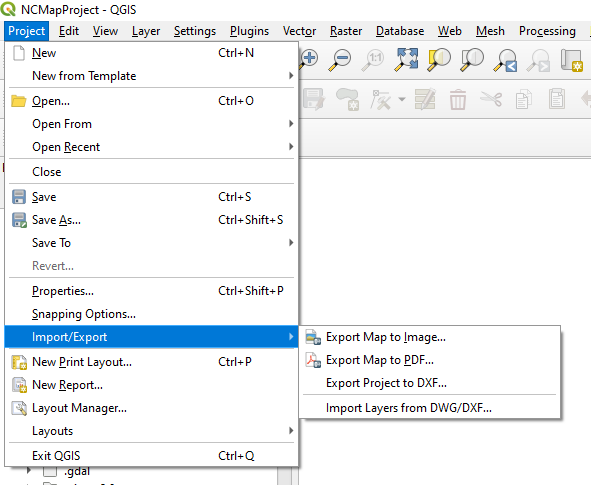Click the Zoom Out magnifier icon
Image resolution: width=591 pixels, height=485 pixels.
click(x=340, y=60)
